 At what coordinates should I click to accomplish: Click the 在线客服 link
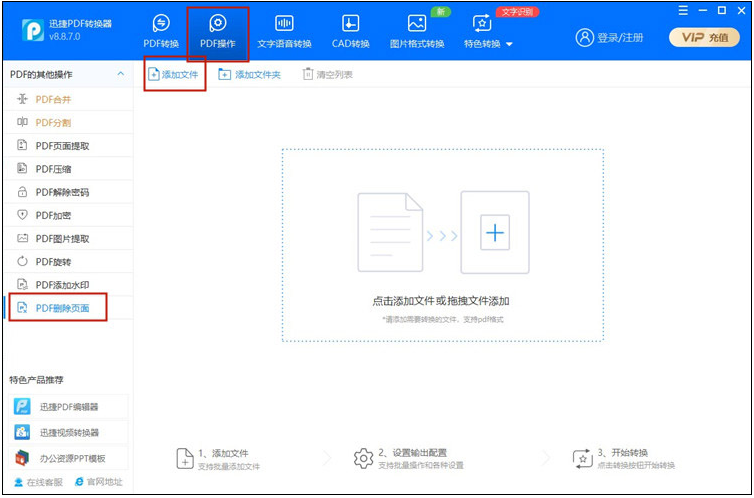click(x=38, y=482)
